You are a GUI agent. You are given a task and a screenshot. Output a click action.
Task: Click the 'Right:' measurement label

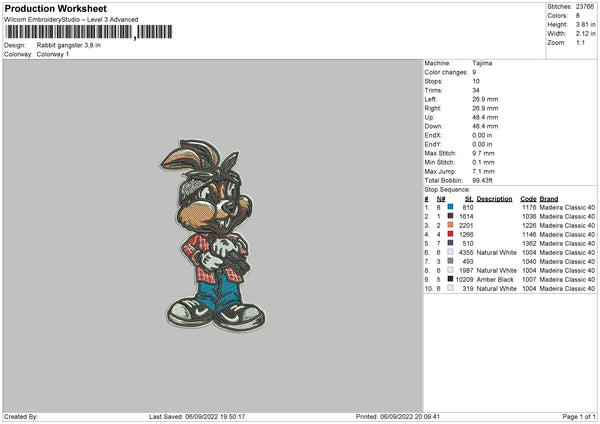[433, 108]
